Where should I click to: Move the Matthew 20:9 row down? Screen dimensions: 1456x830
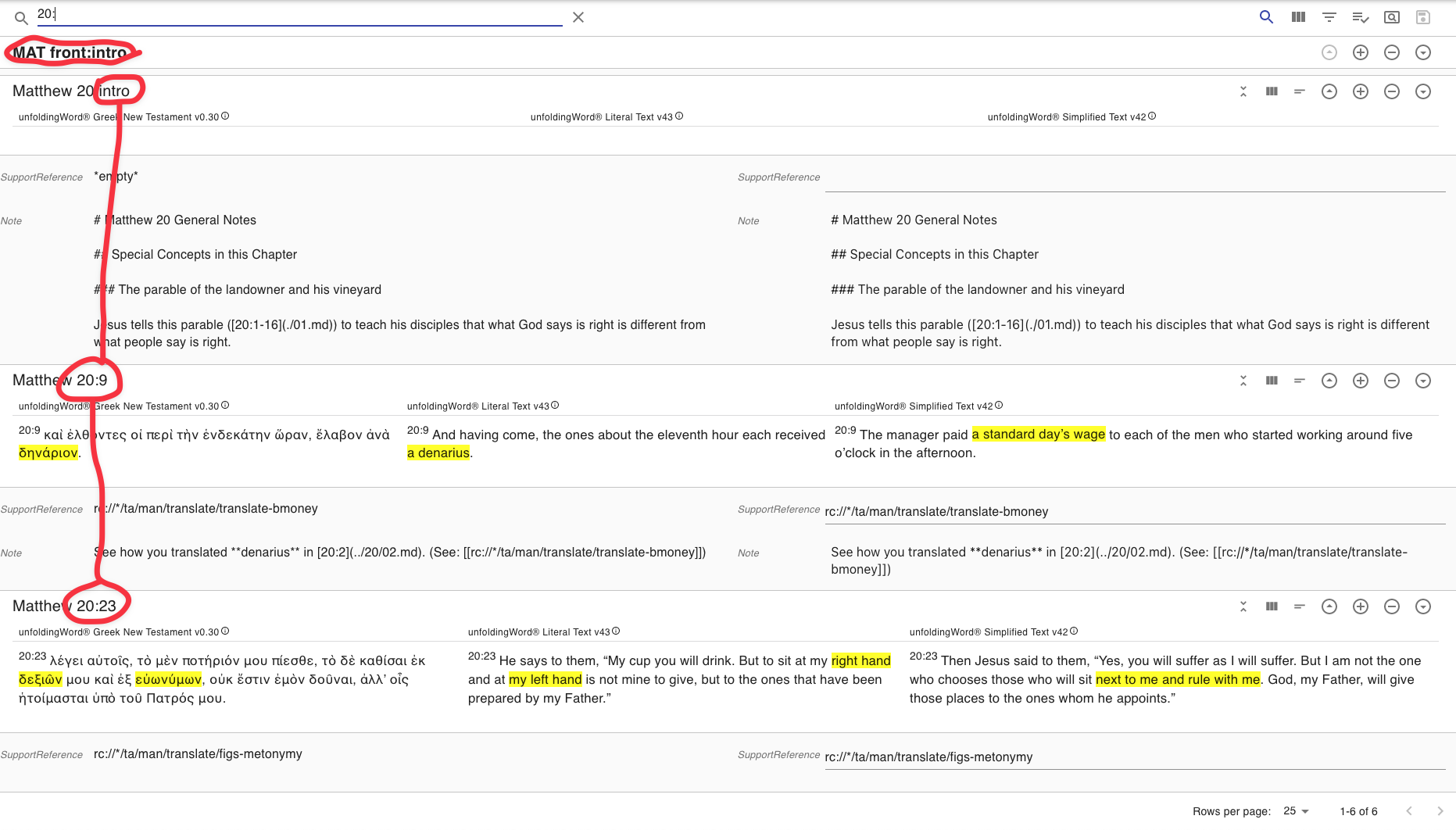(x=1423, y=381)
